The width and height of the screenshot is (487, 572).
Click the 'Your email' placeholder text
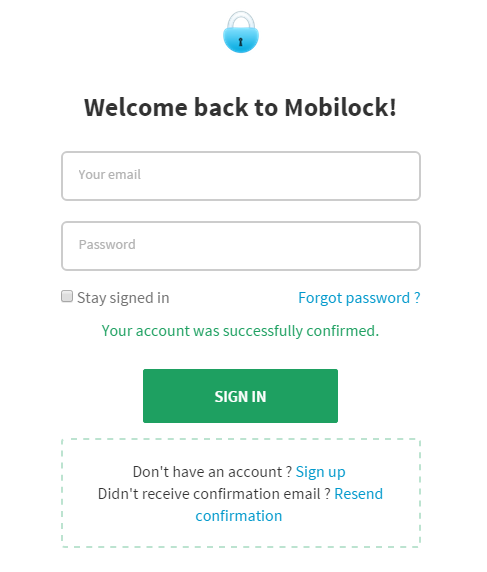click(109, 174)
